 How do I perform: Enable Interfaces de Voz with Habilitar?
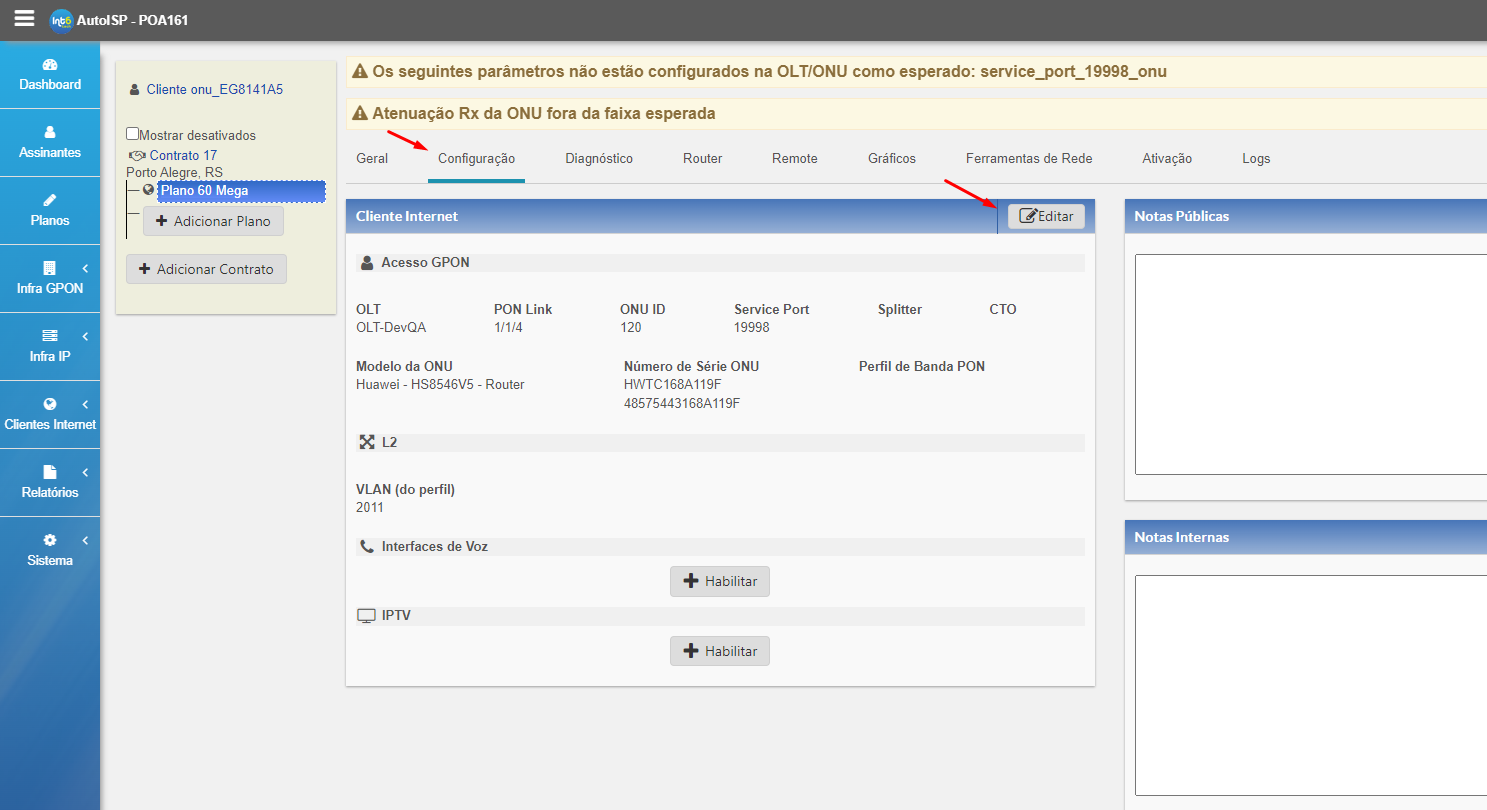point(719,581)
